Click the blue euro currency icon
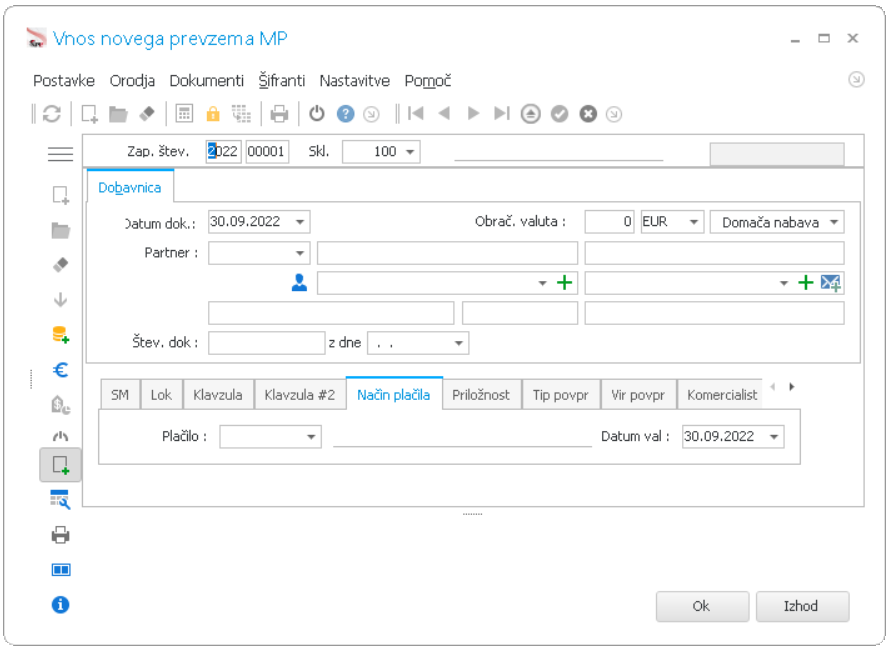Viewport: 889px width, 648px height. click(x=61, y=370)
